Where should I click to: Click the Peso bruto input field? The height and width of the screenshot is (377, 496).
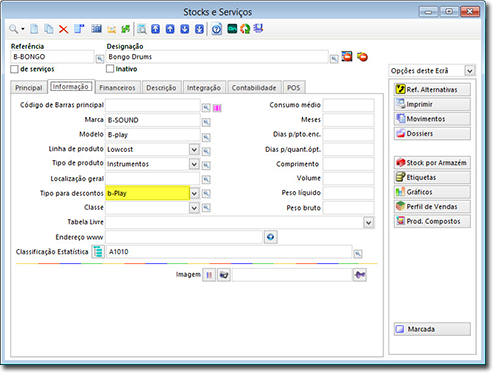click(348, 208)
